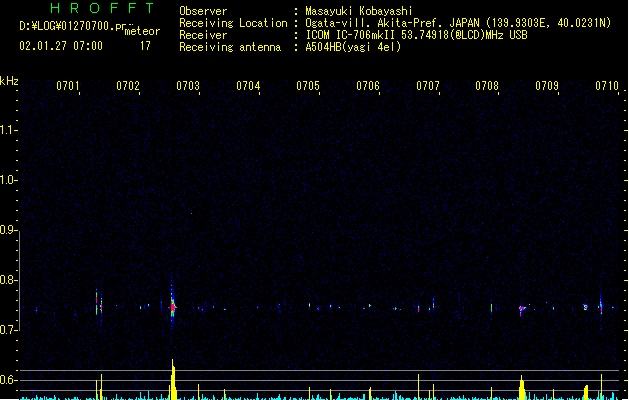Click the meteor count value 17
Screen dimensions: 629x400
(x=145, y=46)
